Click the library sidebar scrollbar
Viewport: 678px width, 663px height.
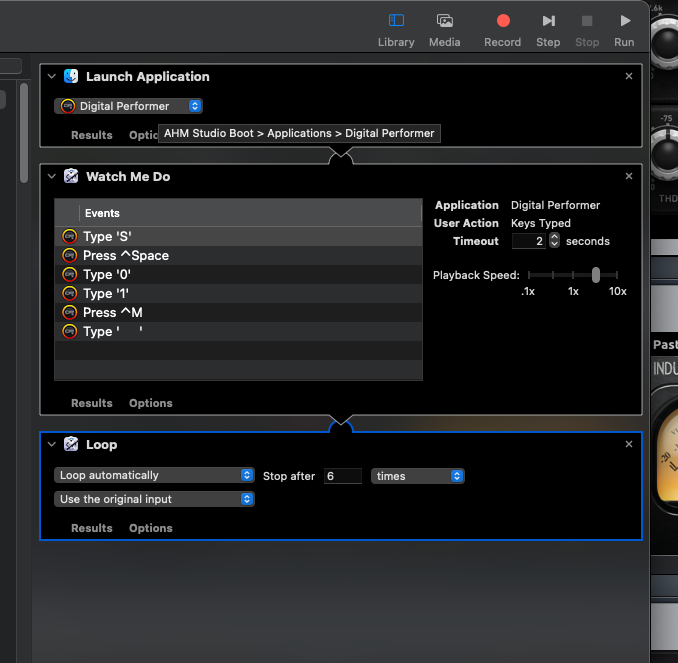point(24,133)
